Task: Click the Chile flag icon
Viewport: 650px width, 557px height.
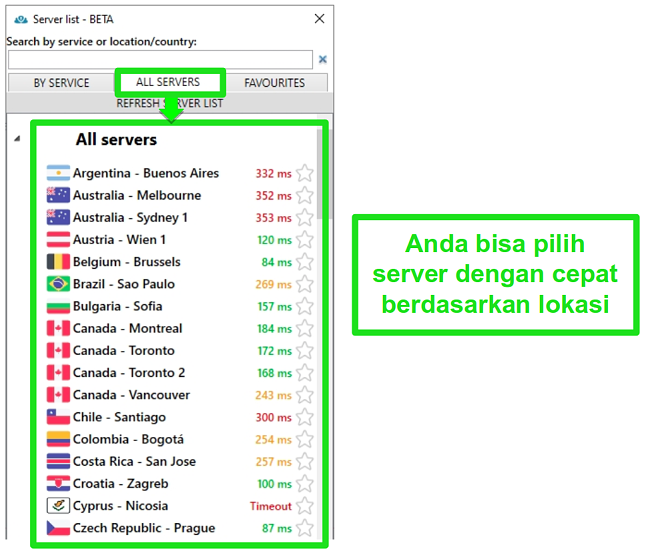Action: [x=58, y=417]
